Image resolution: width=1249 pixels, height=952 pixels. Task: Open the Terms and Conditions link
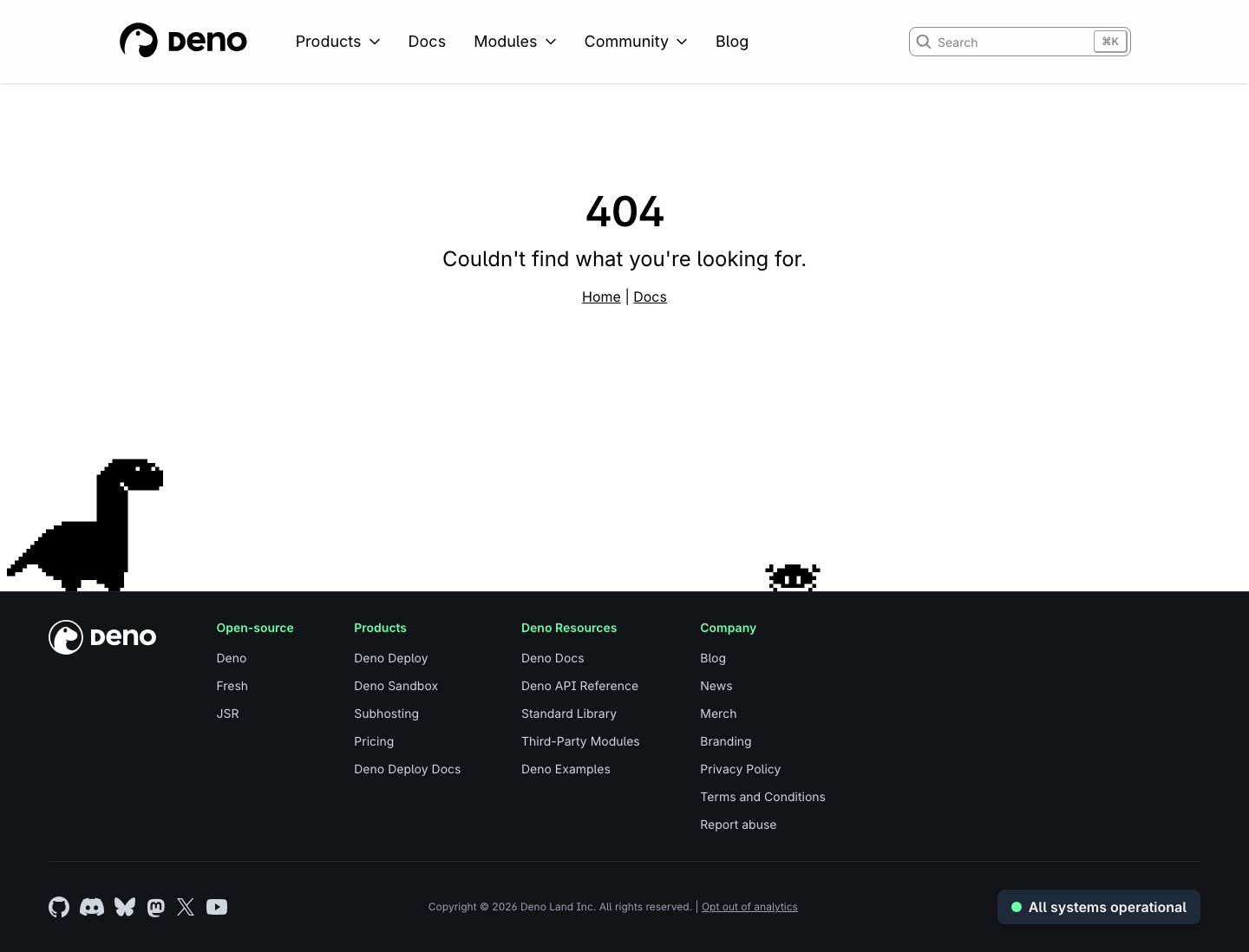click(x=763, y=797)
